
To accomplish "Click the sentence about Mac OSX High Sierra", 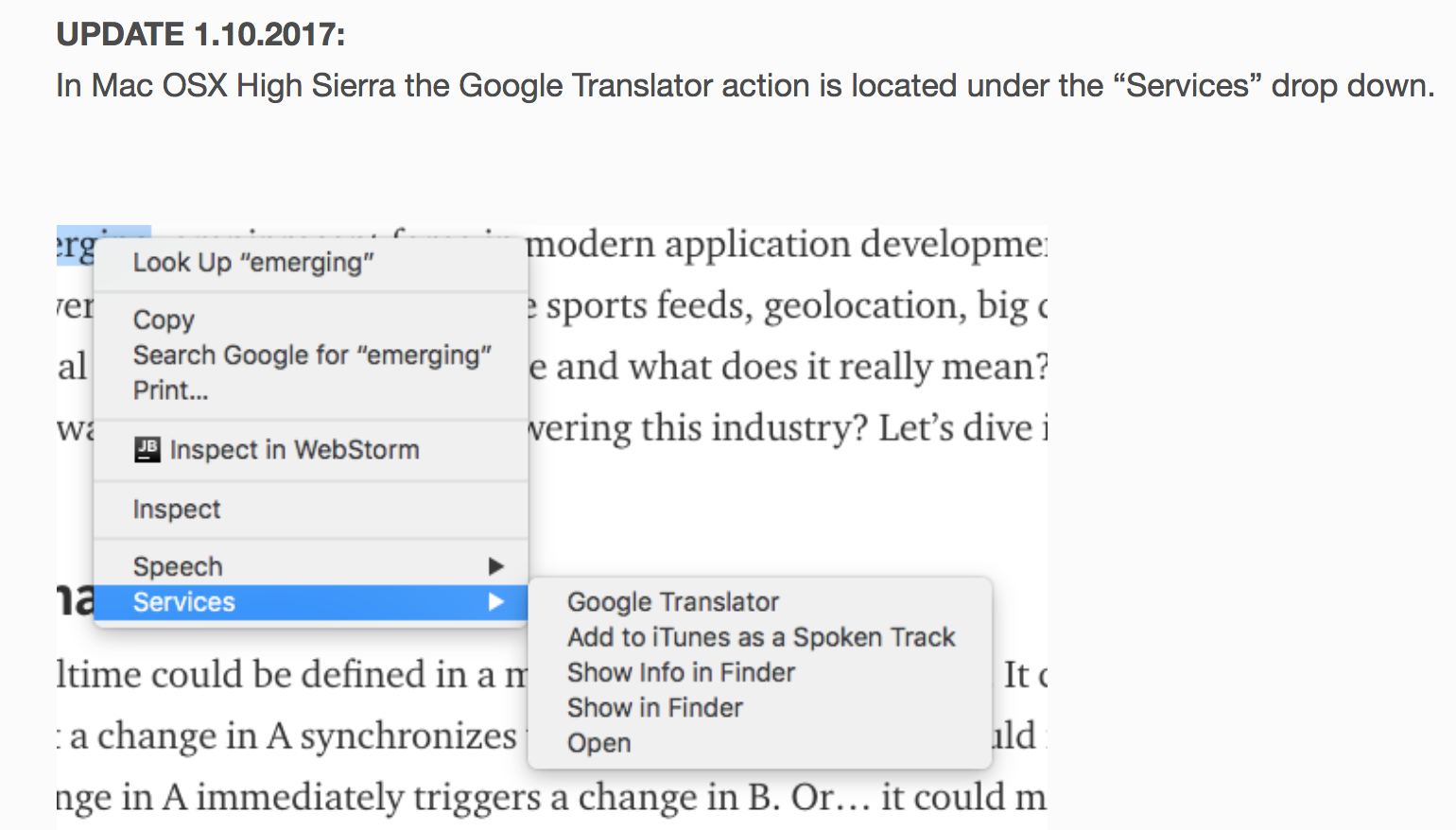I will (x=745, y=86).
